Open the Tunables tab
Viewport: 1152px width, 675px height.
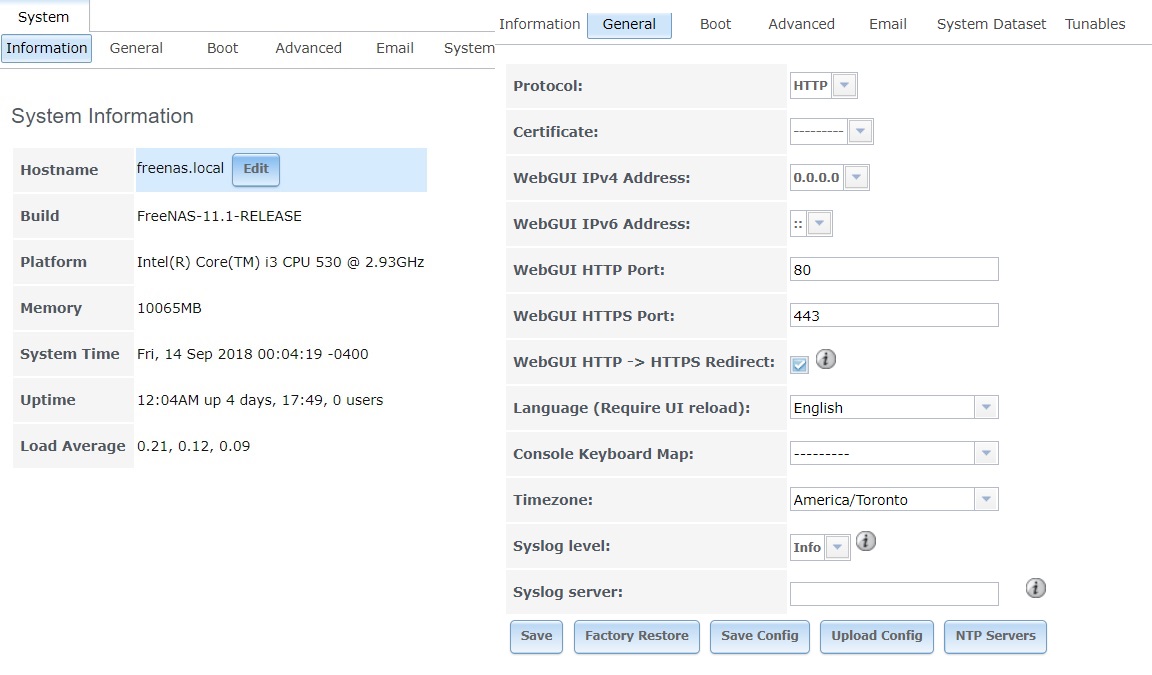(x=1095, y=24)
